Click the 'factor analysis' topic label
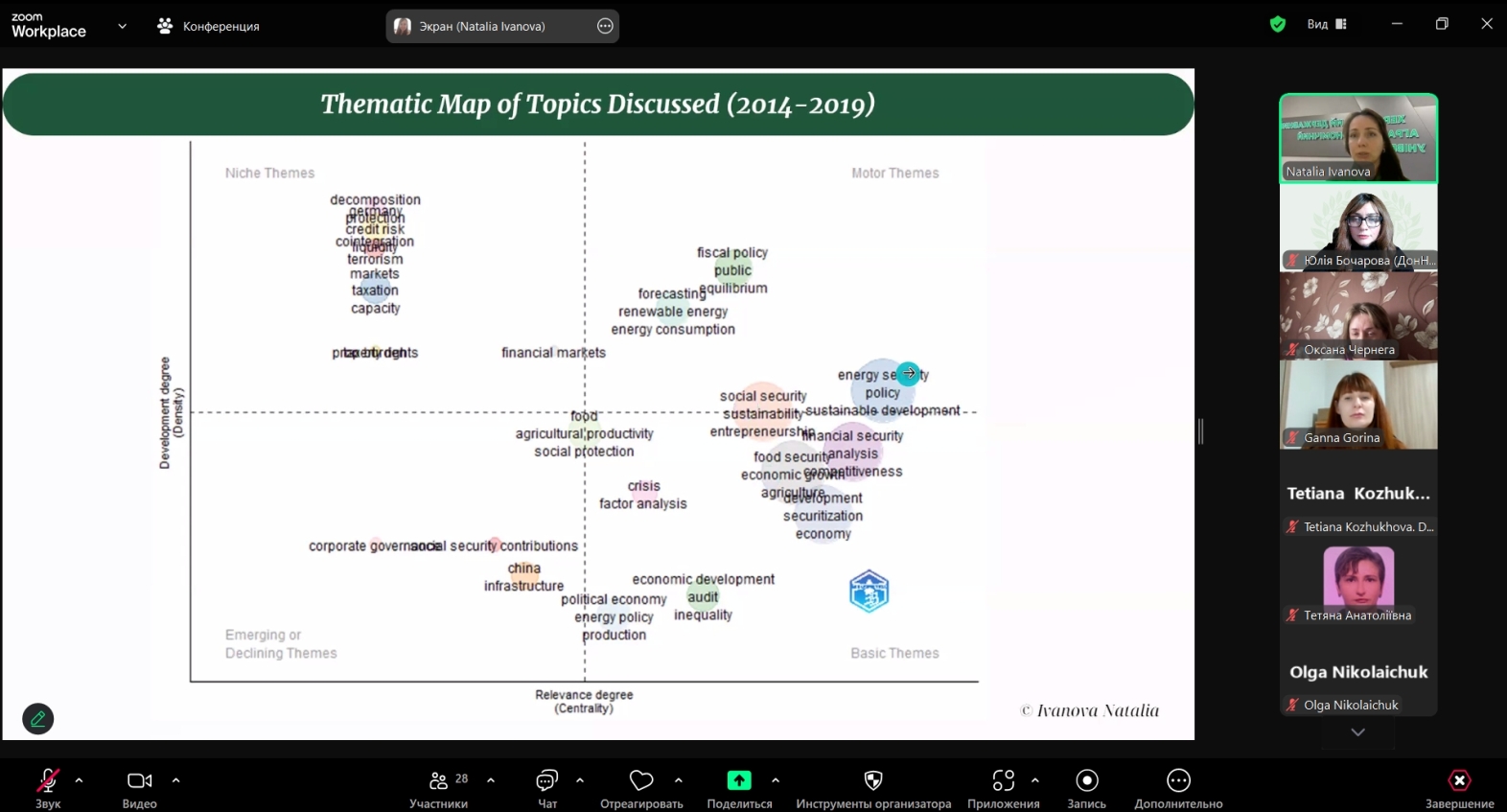Image resolution: width=1507 pixels, height=812 pixels. (643, 503)
